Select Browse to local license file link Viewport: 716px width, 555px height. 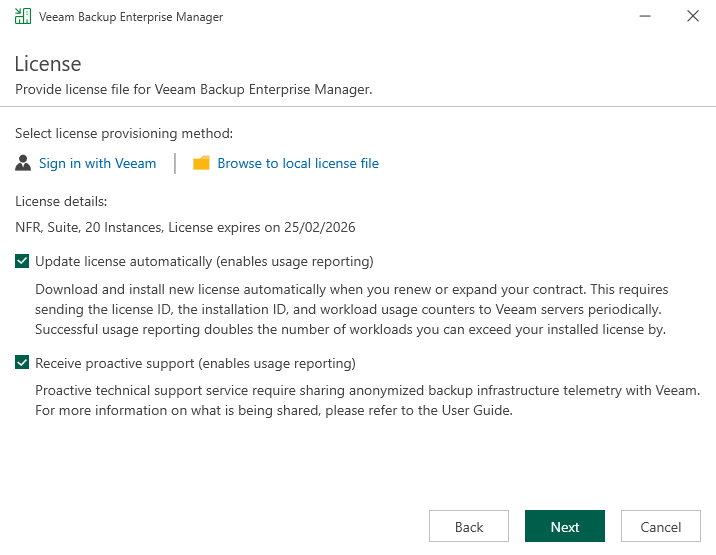(x=297, y=163)
